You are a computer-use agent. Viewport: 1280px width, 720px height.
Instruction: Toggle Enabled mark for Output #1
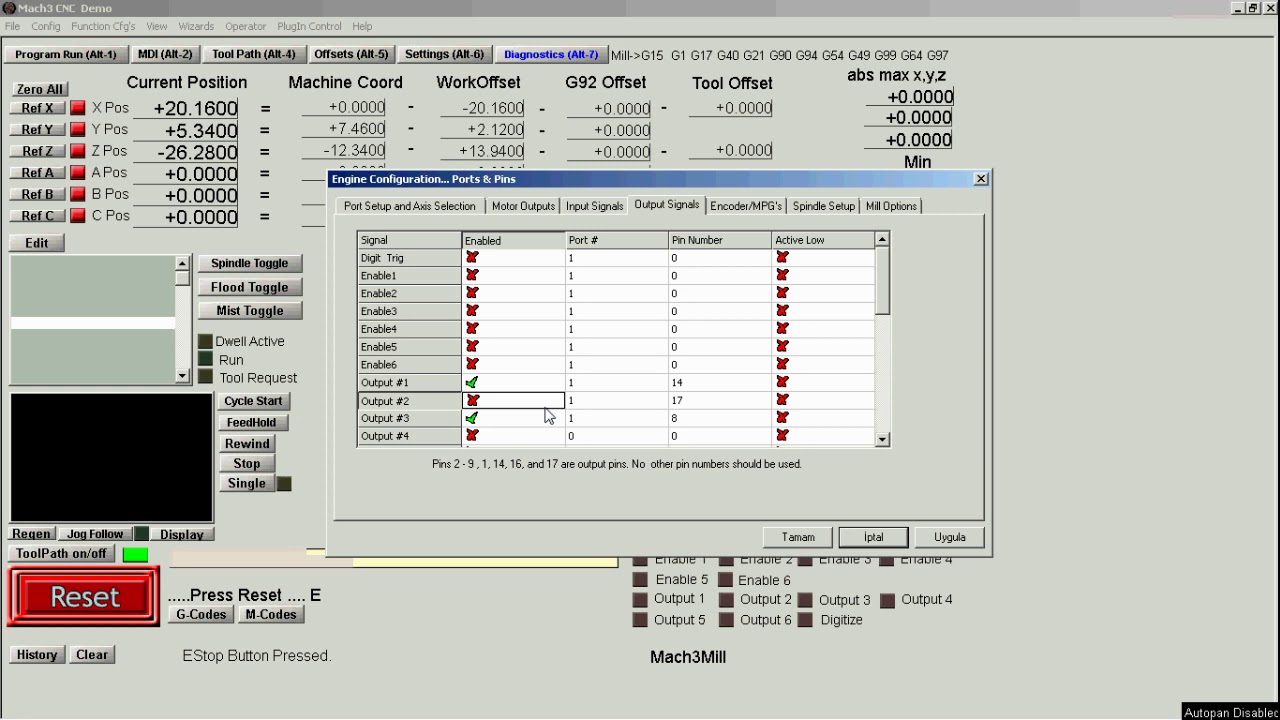(x=472, y=382)
